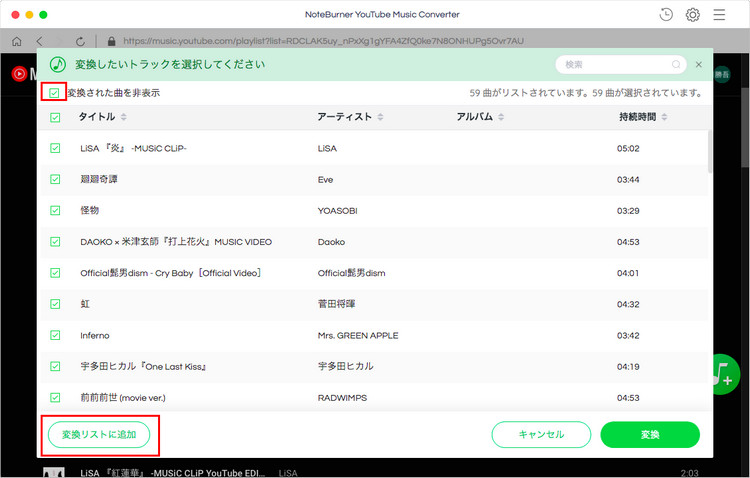Toggle hide converted songs checkbox
Viewport: 750px width, 478px height.
pyautogui.click(x=54, y=93)
